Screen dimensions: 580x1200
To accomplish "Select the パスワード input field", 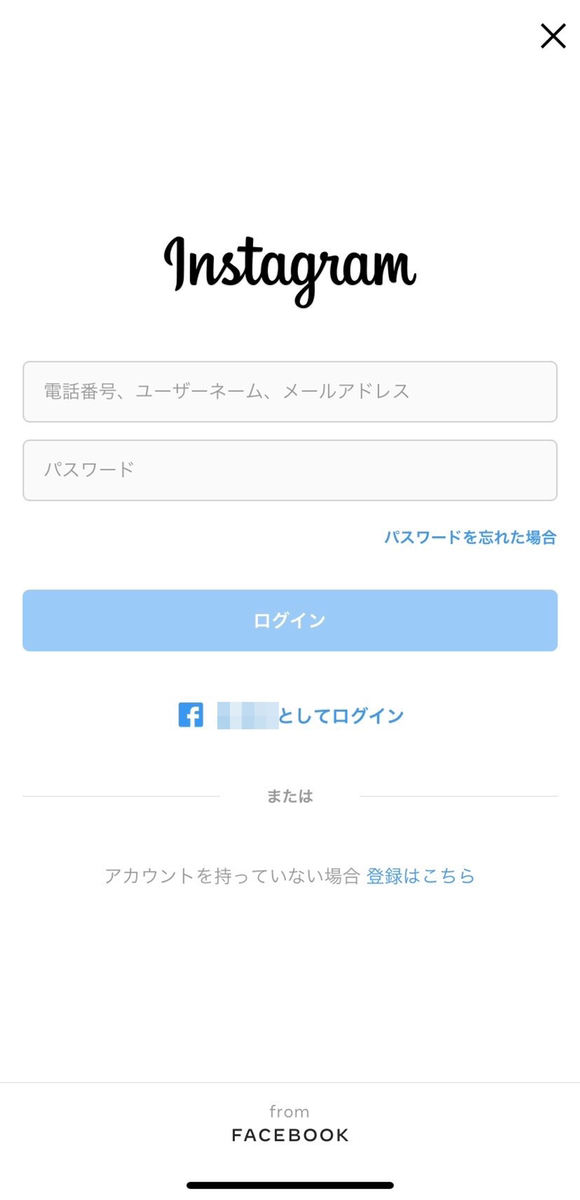I will tap(290, 470).
